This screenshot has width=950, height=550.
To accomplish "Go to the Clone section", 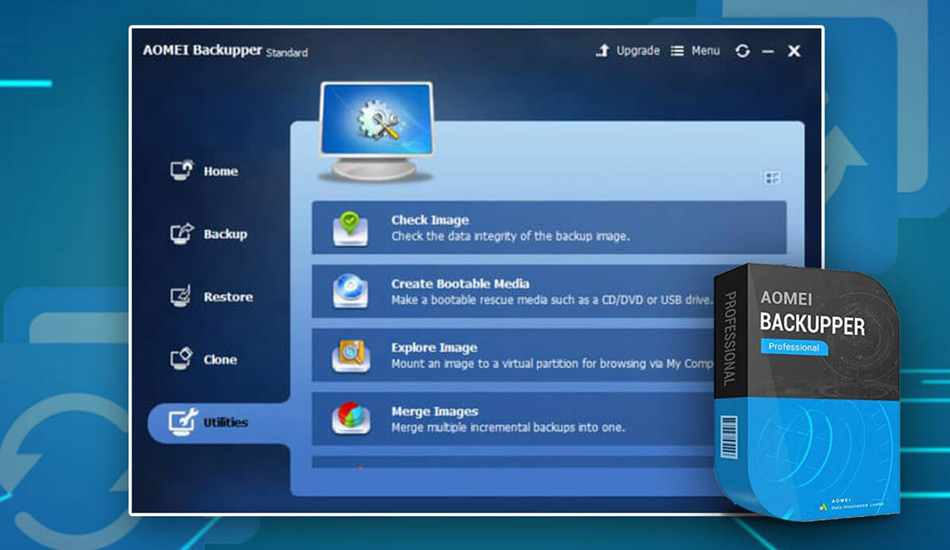I will pyautogui.click(x=204, y=359).
